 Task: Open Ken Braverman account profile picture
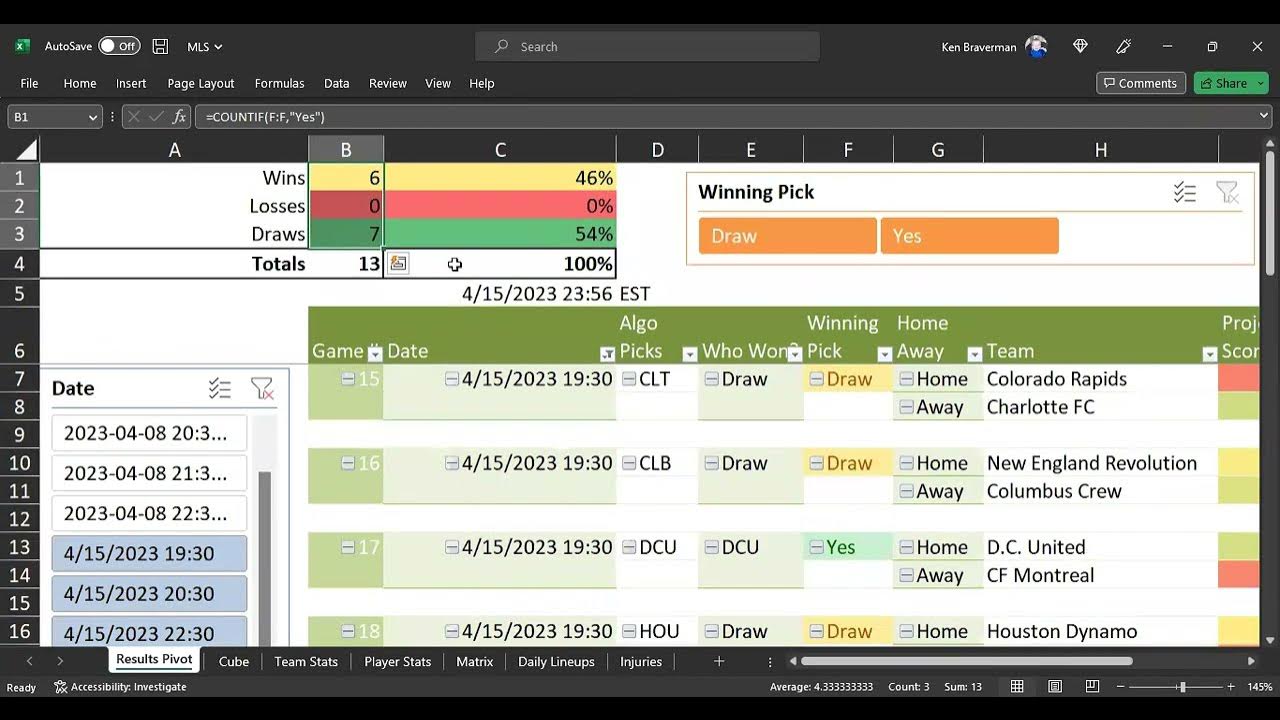tap(1036, 46)
